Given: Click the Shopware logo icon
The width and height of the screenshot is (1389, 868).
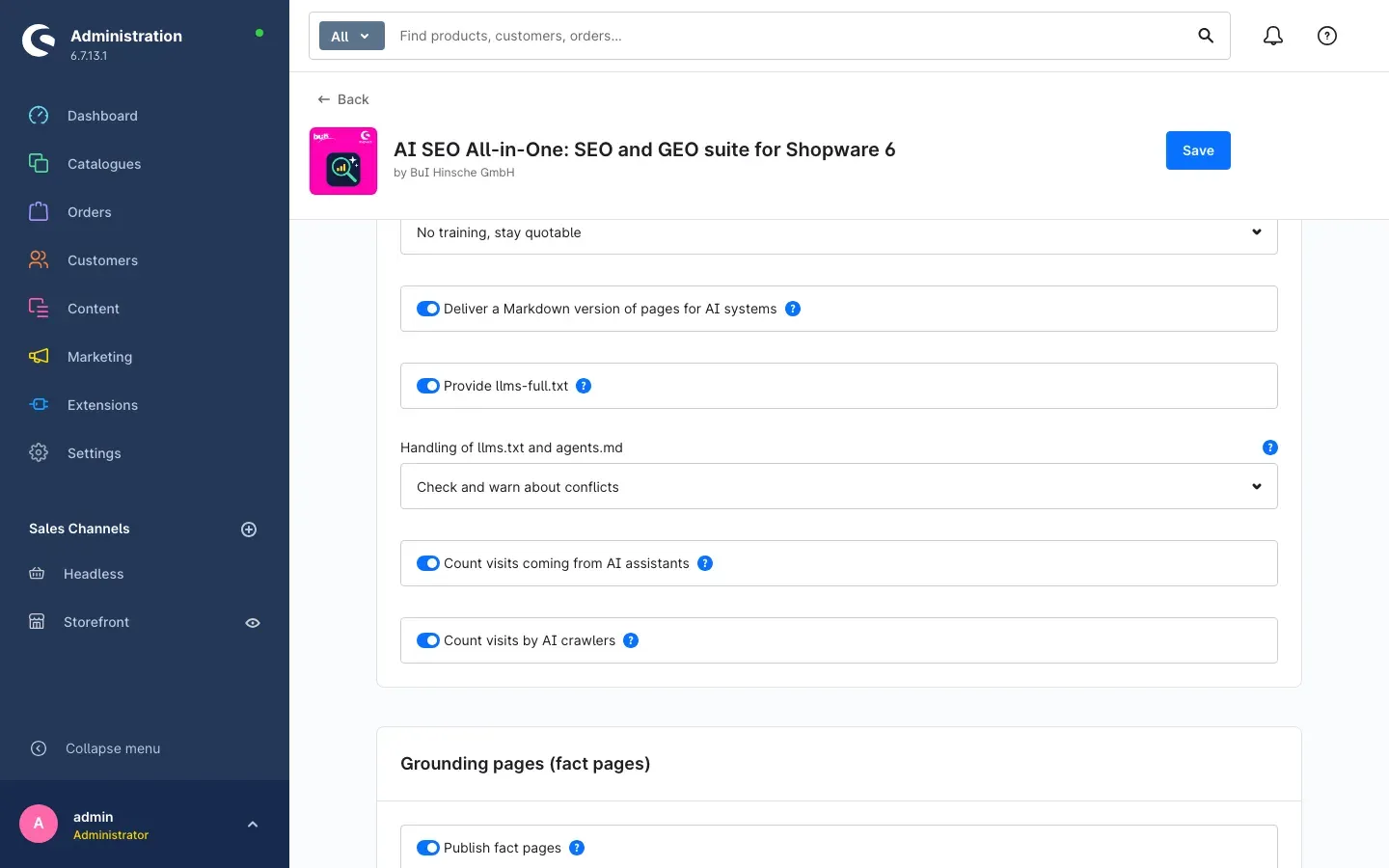Looking at the screenshot, I should coord(39,41).
